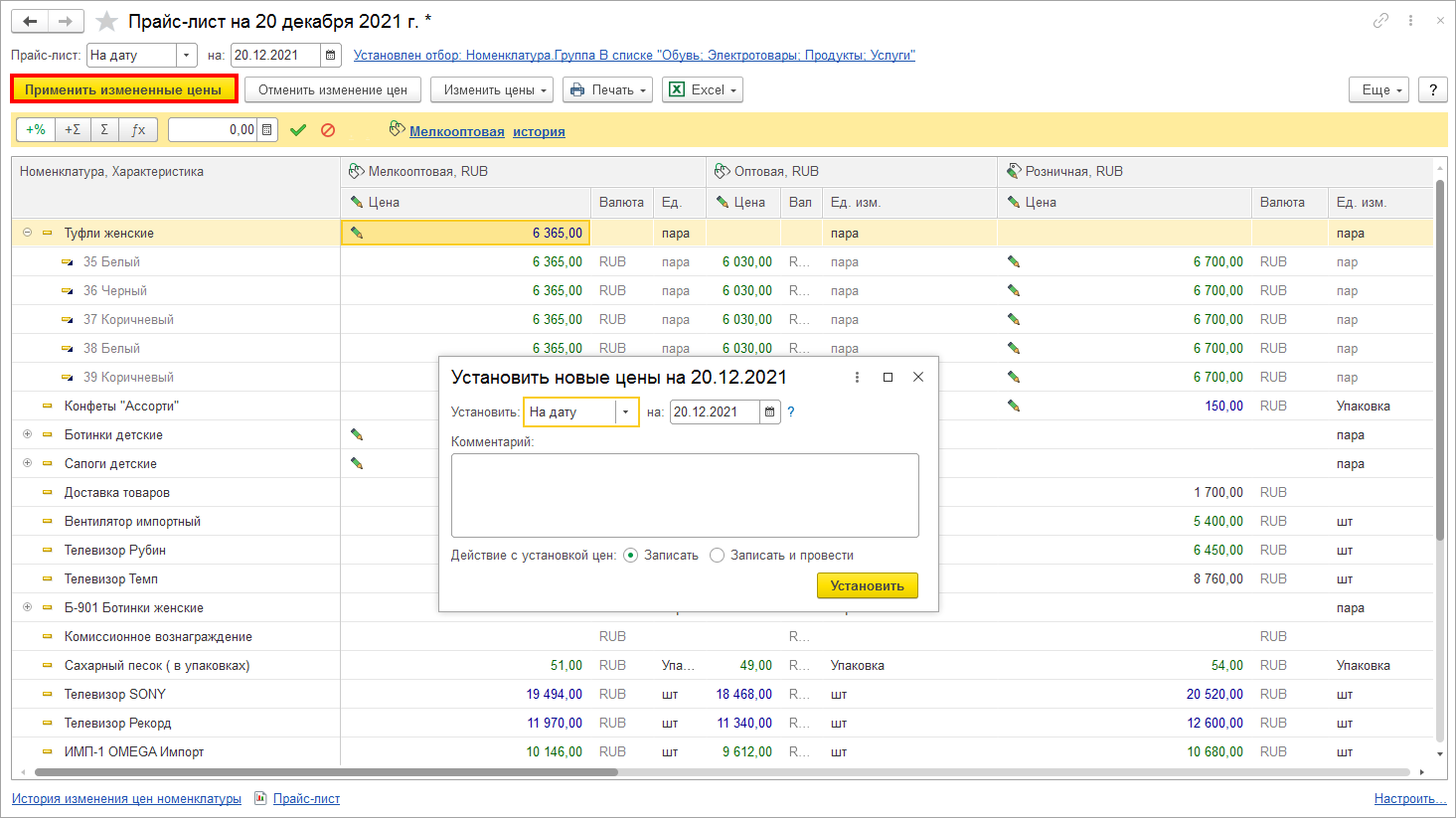1456x818 pixels.
Task: Cancel with the red prohibition icon
Action: point(328,129)
